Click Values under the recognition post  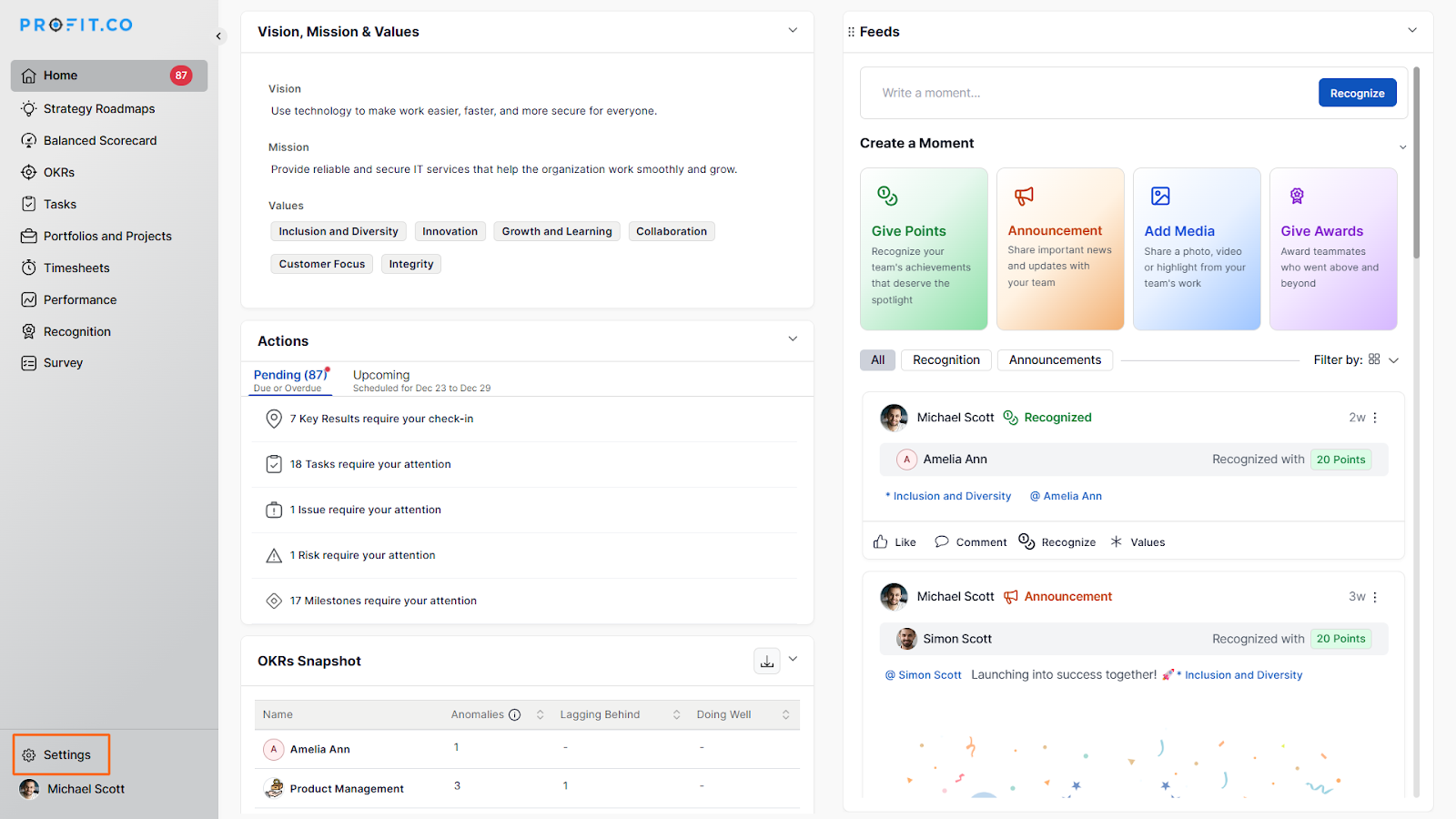click(x=1137, y=542)
